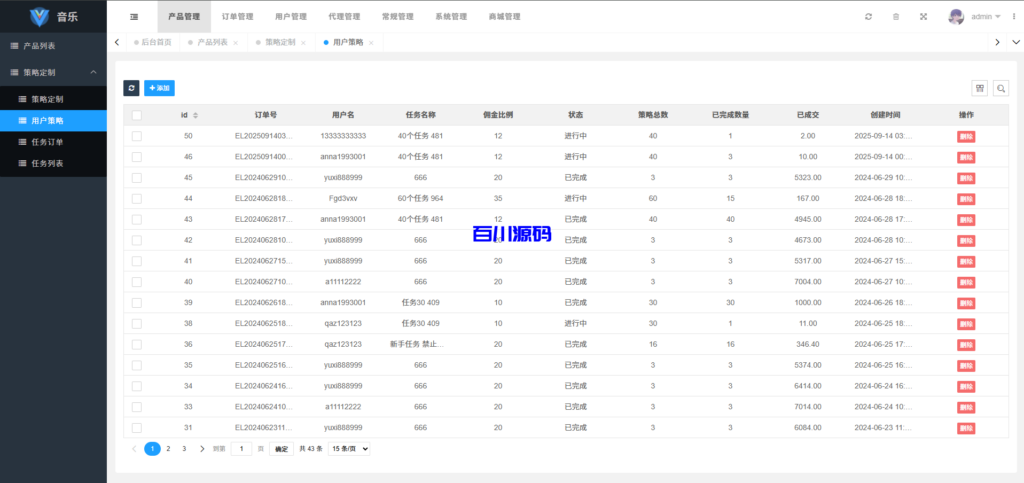The height and width of the screenshot is (483, 1024).
Task: Select 任务列表 in the sidebar
Action: tap(53, 163)
